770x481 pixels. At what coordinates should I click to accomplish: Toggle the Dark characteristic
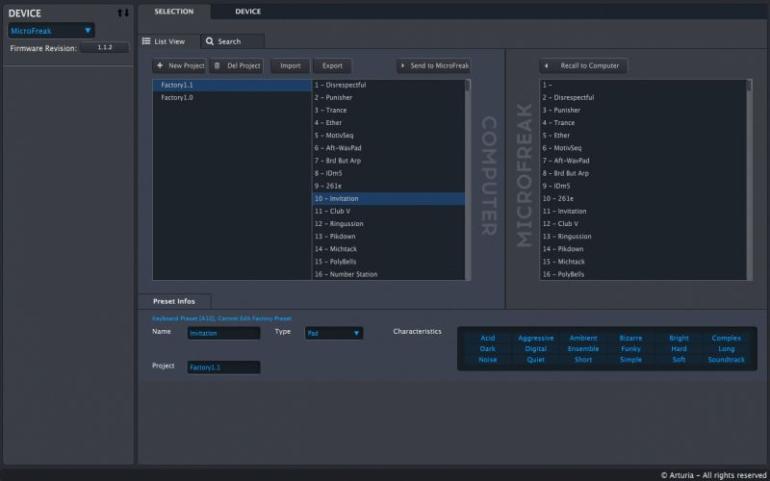coord(488,349)
